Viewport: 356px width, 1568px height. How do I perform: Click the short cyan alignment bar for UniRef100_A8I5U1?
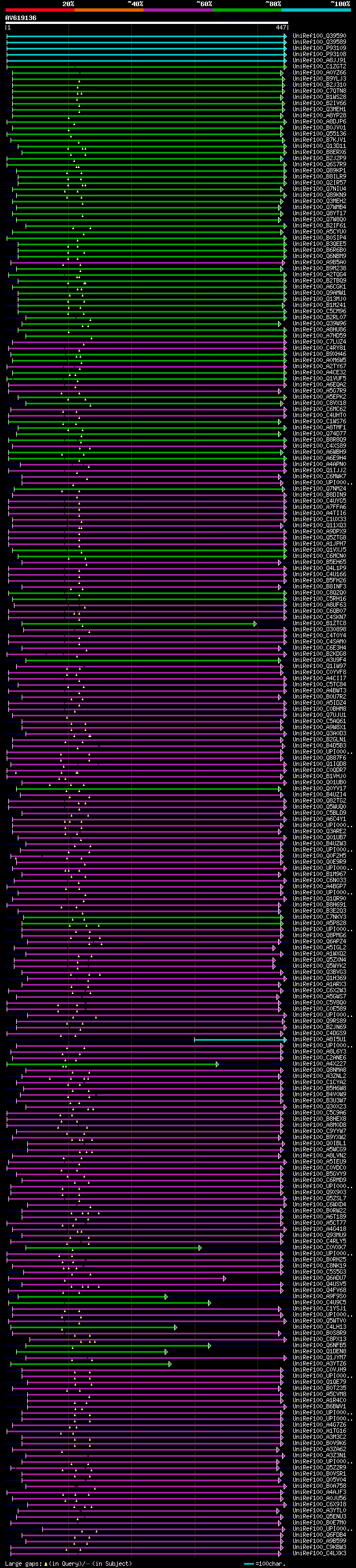(240, 1040)
